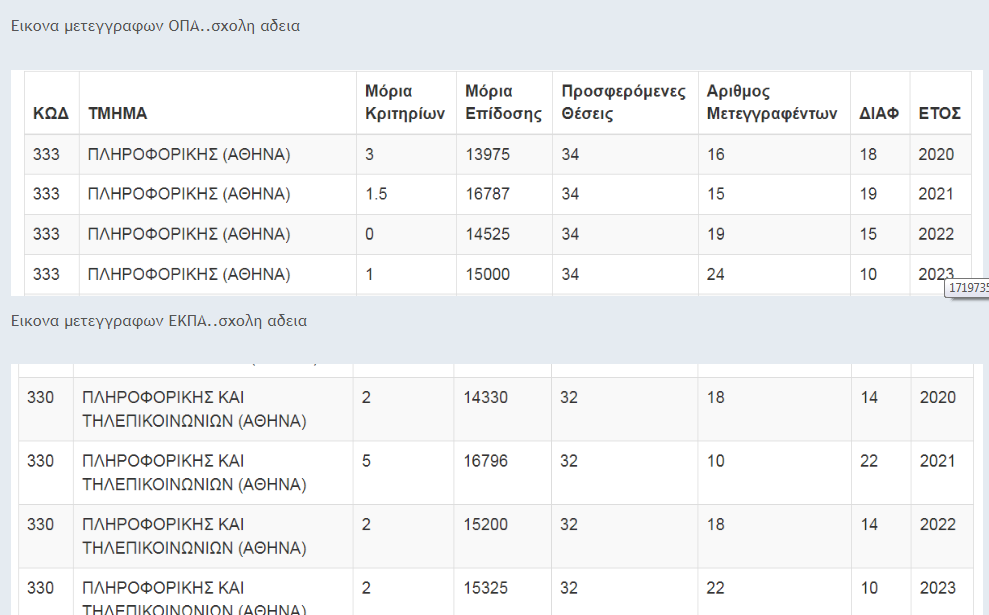Image resolution: width=989 pixels, height=615 pixels.
Task: Click the 14330 score in ΕΚΠΑ table
Action: (485, 397)
